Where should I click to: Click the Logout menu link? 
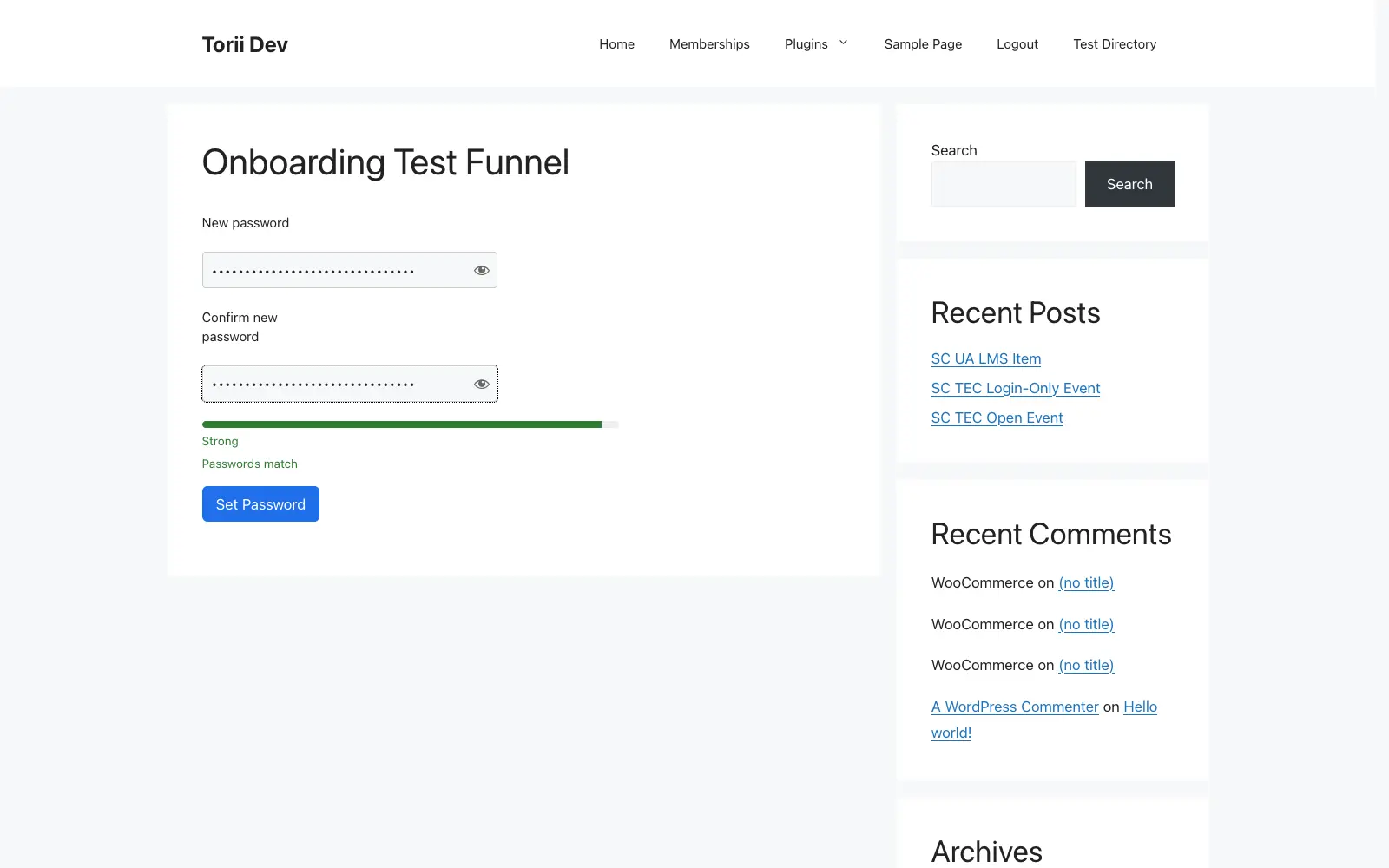click(1017, 44)
